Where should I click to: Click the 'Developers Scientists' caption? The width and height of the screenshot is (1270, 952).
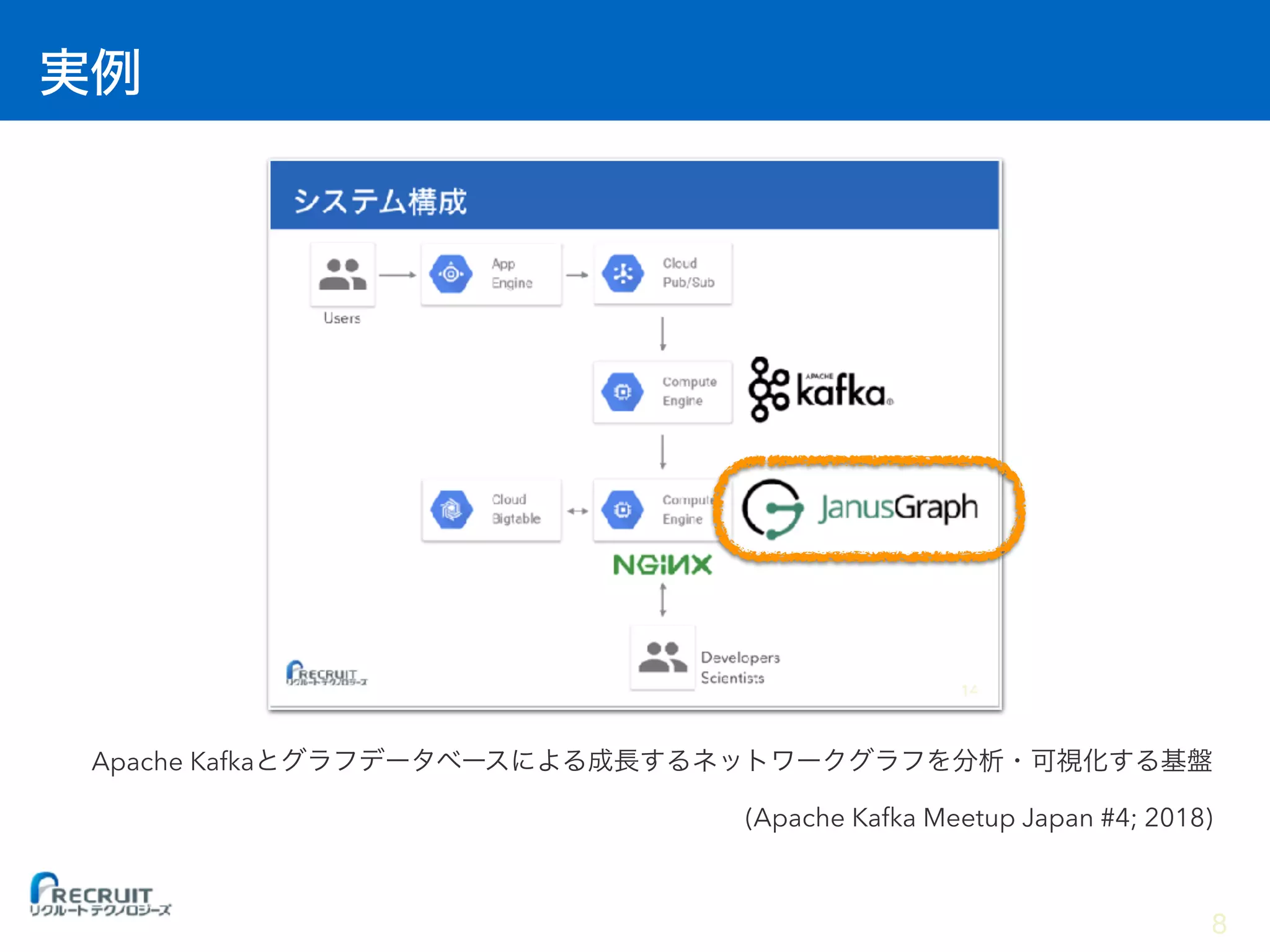pos(740,668)
